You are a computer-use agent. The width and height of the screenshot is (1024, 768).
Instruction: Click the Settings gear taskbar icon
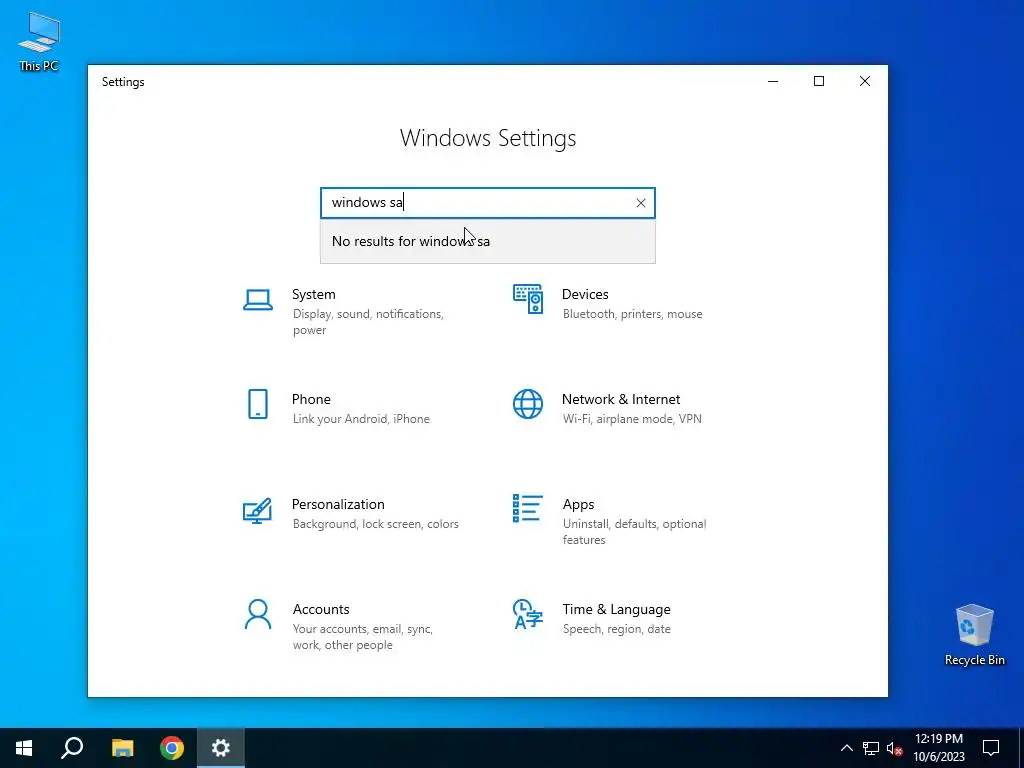pyautogui.click(x=221, y=748)
